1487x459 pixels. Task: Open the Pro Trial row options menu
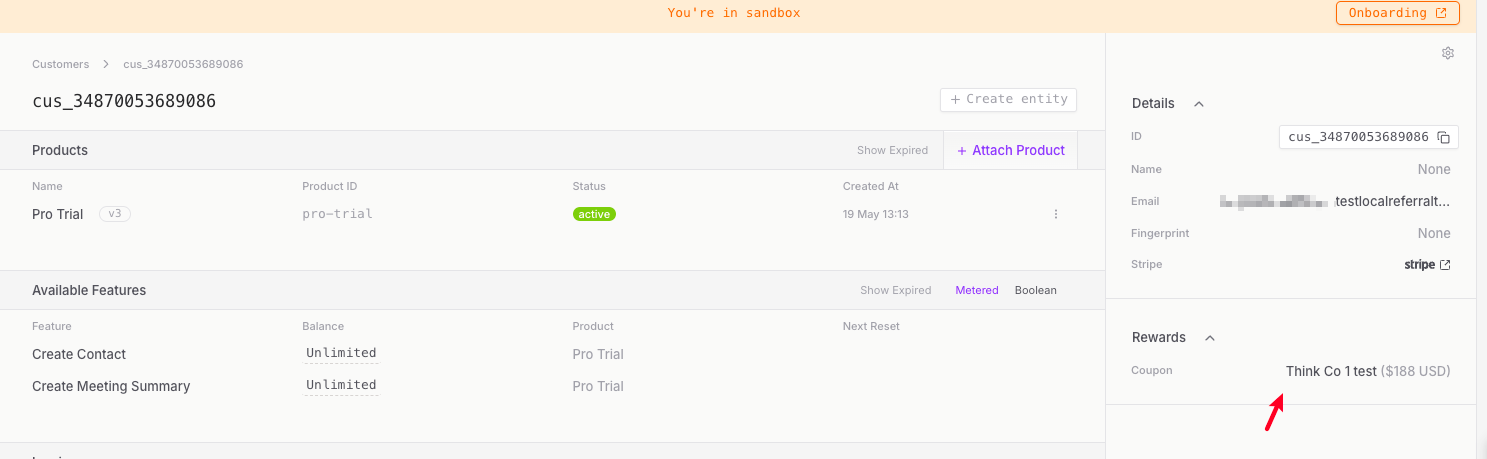(x=1055, y=214)
